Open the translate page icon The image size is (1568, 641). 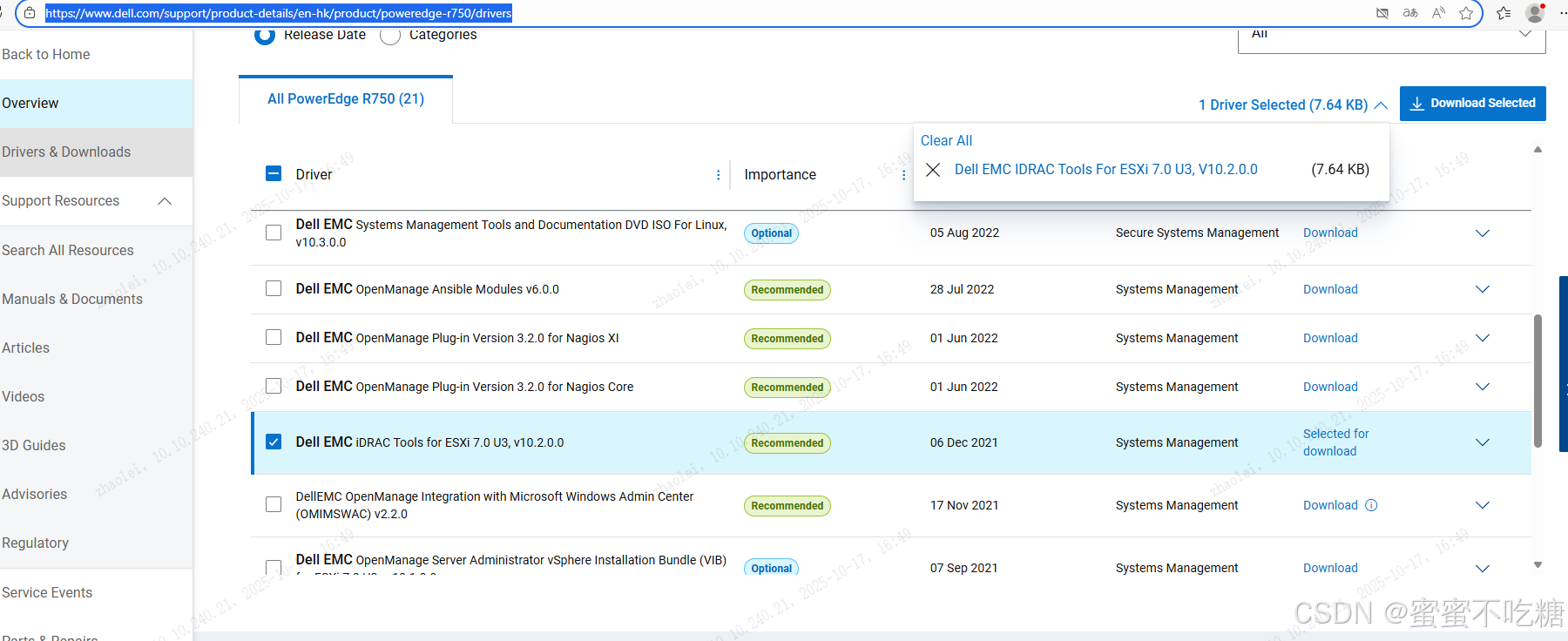pyautogui.click(x=1410, y=13)
